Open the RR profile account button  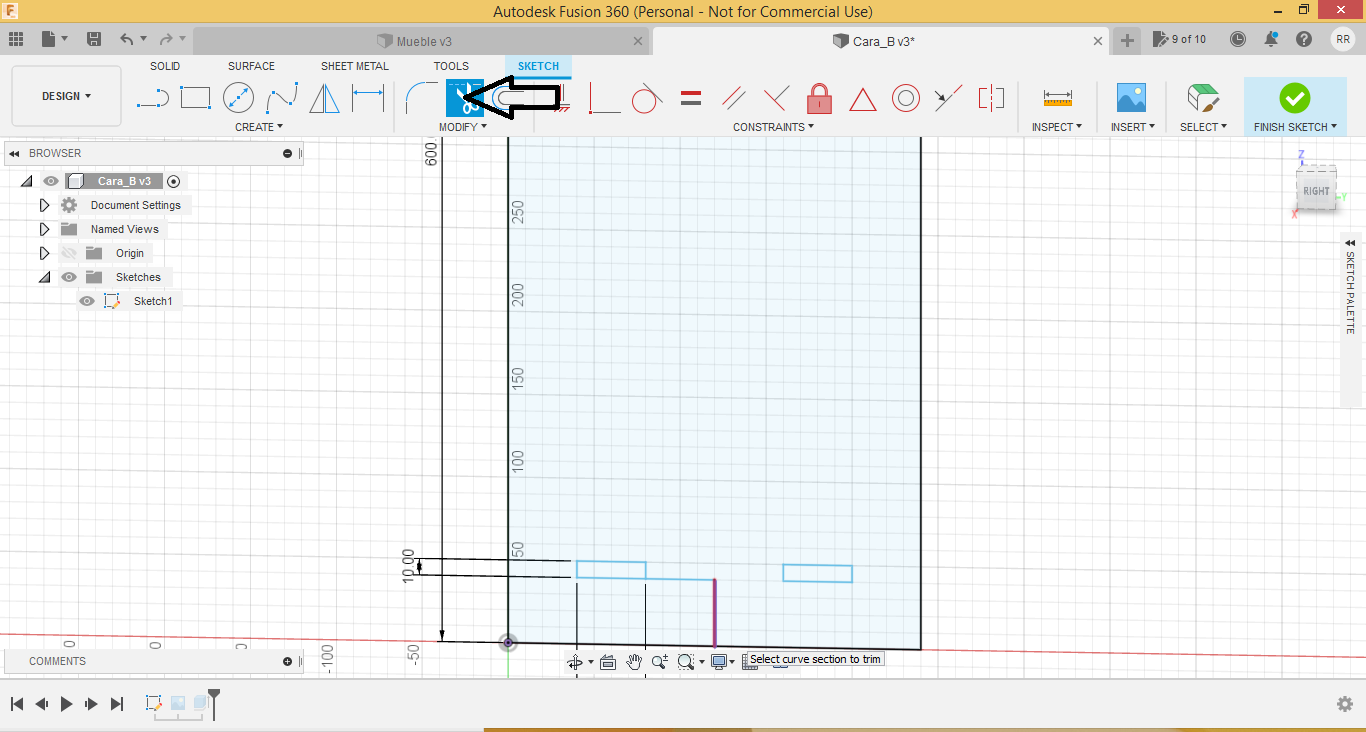pos(1342,39)
